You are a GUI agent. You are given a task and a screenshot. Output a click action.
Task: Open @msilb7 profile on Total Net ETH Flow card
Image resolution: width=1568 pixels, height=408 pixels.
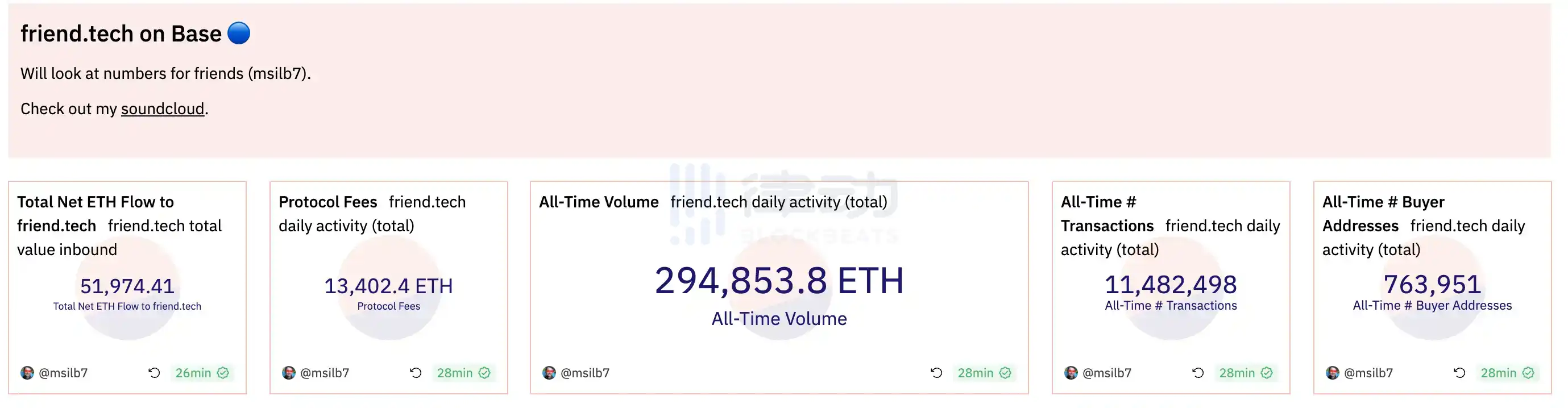coord(63,373)
